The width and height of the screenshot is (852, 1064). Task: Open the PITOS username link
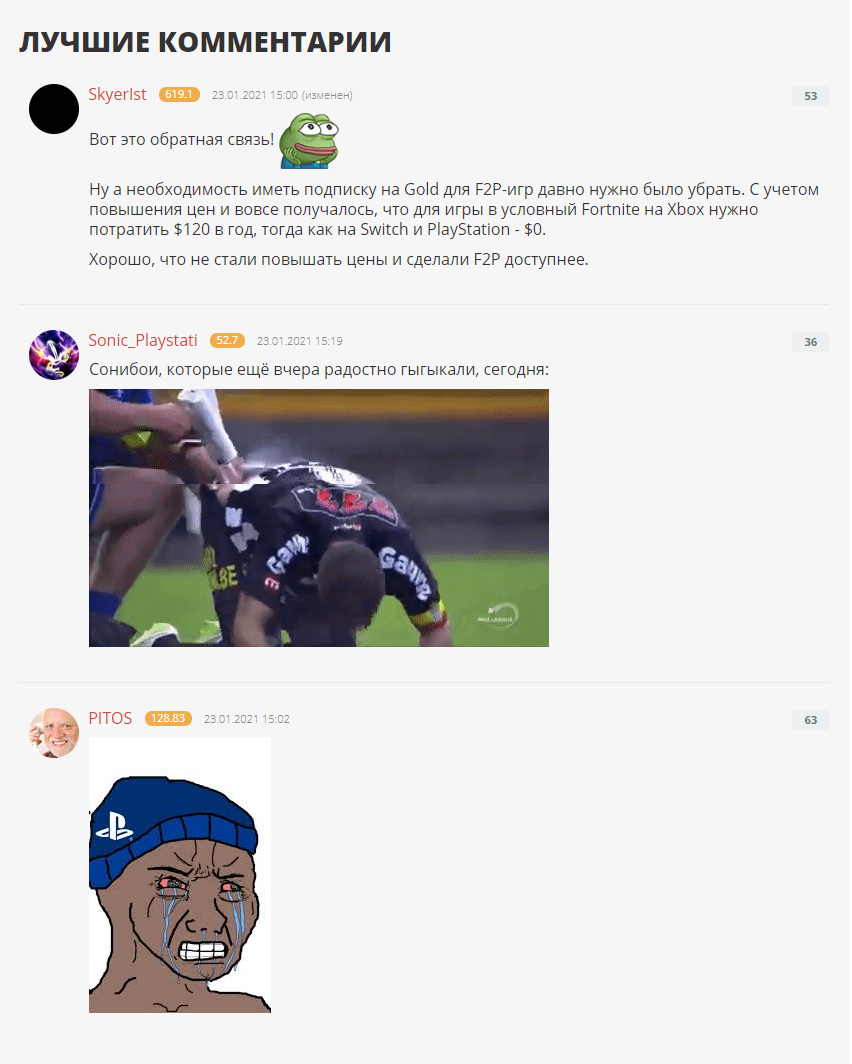tap(110, 718)
